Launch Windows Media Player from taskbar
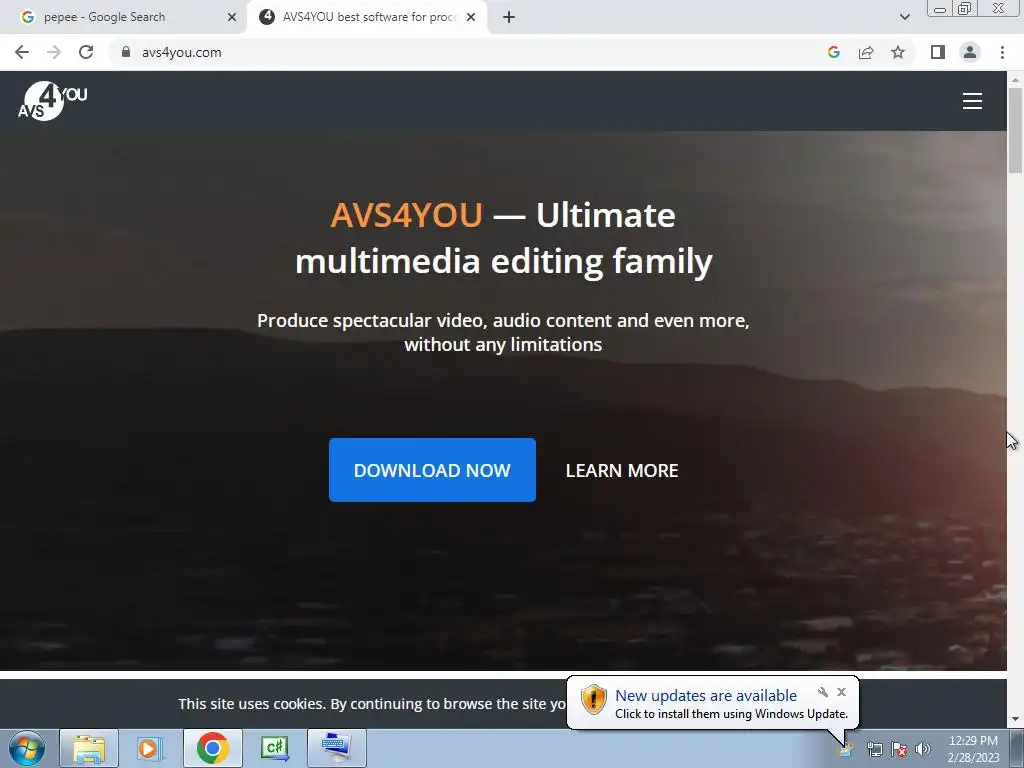Screen dimensions: 1024x768 click(150, 748)
